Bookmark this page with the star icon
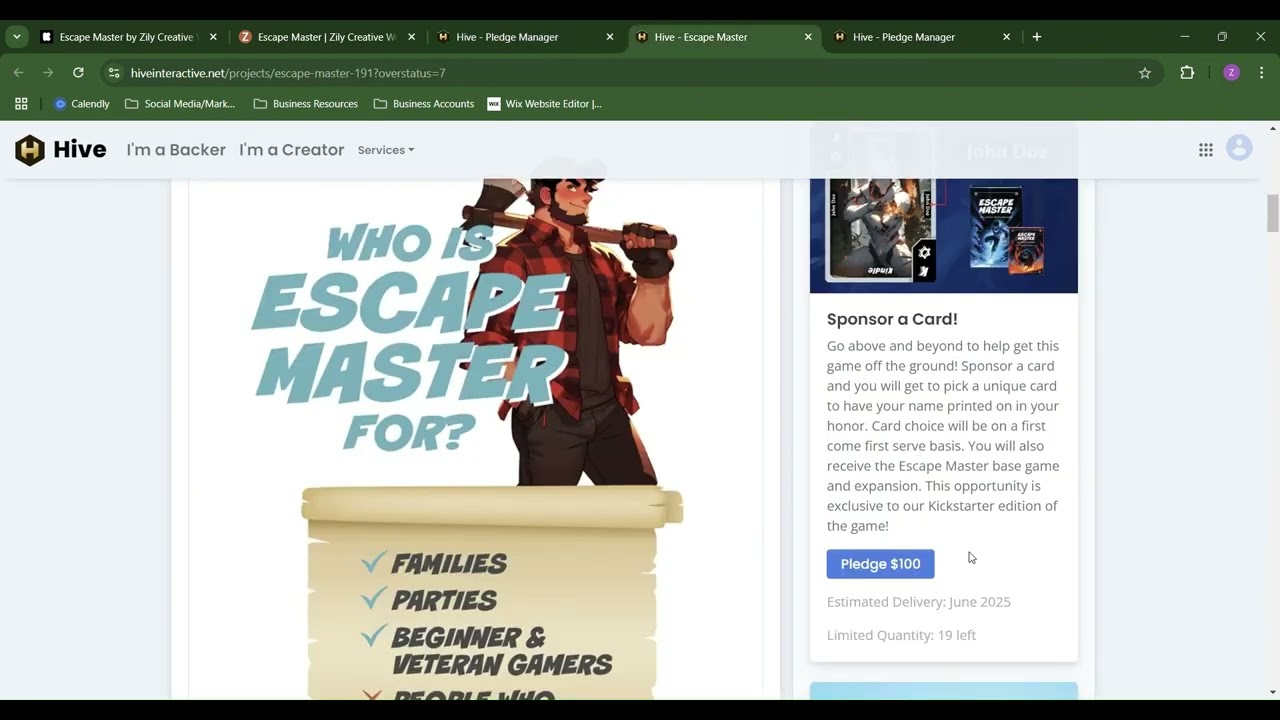Image resolution: width=1280 pixels, height=720 pixels. coord(1145,73)
